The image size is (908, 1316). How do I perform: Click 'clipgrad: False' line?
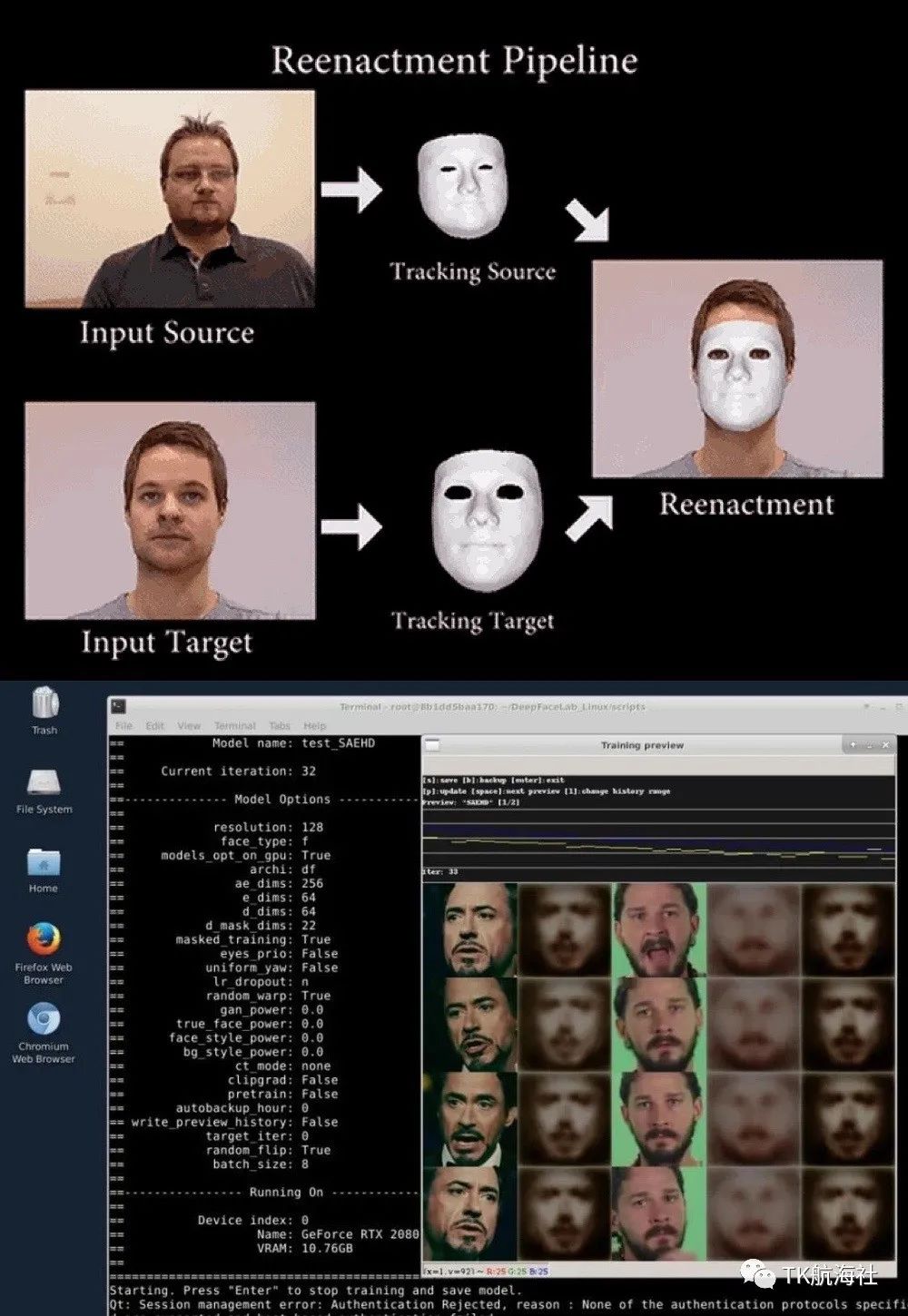[282, 1080]
